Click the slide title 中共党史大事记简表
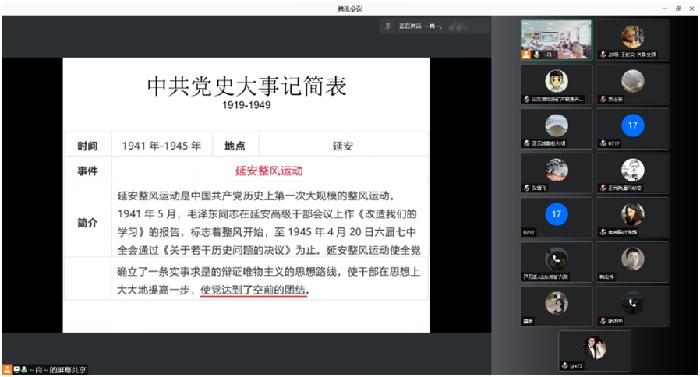This screenshot has height=377, width=700. point(246,86)
